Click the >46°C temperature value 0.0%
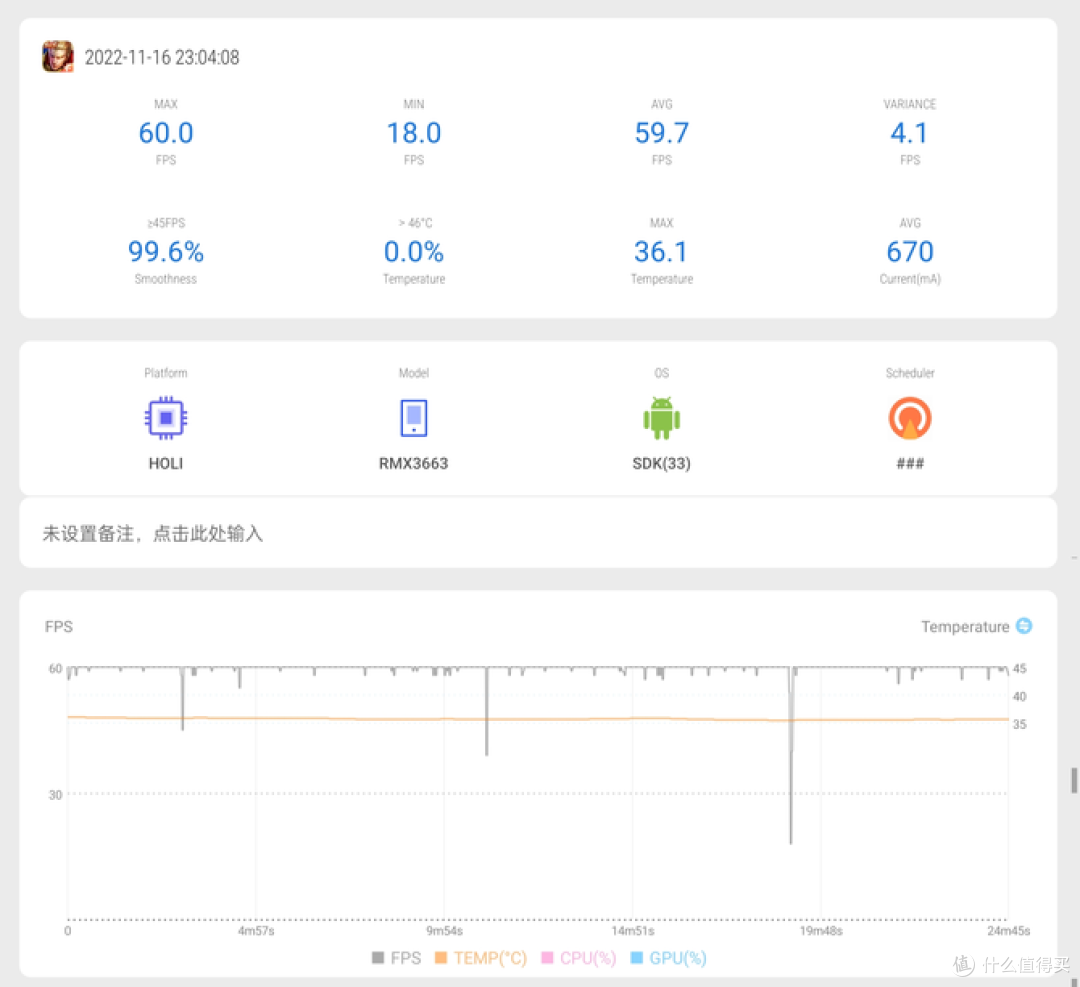 click(414, 251)
